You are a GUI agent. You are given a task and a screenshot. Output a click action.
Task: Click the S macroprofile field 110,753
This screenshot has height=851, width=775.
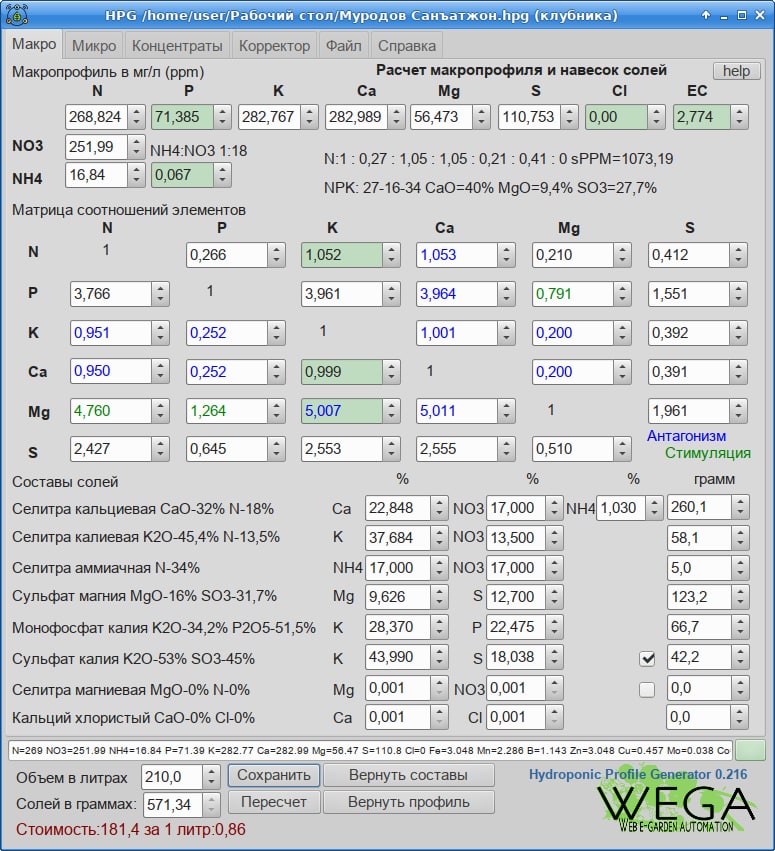point(529,117)
